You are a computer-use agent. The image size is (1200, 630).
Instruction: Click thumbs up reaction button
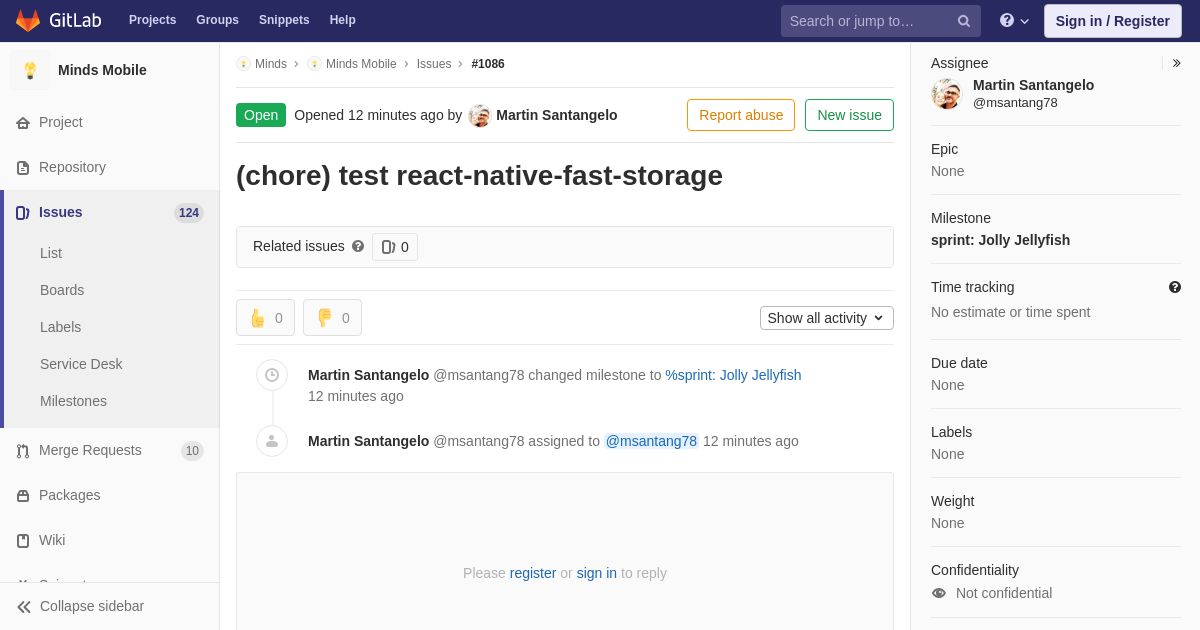265,318
